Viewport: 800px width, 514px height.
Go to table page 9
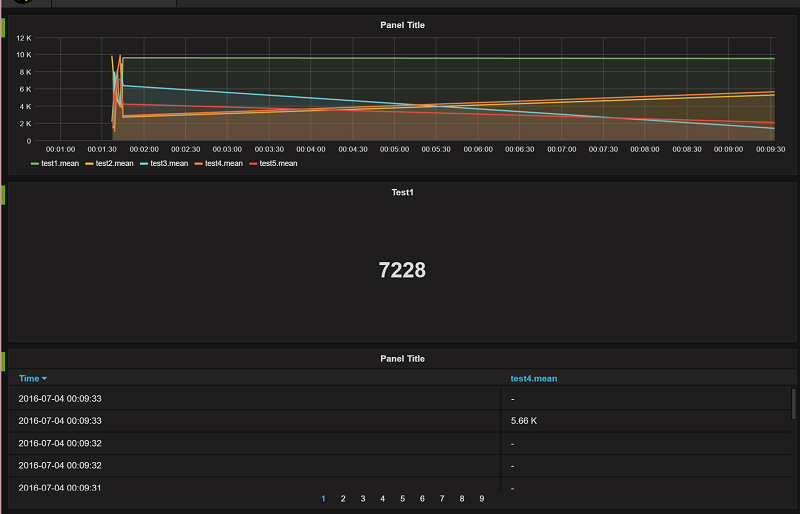(x=482, y=499)
